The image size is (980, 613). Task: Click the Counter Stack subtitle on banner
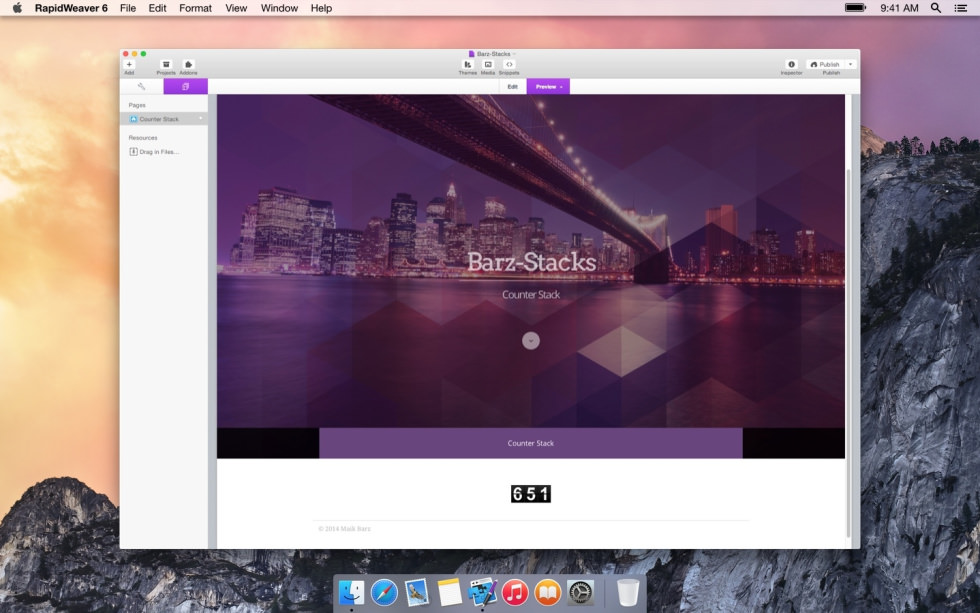click(531, 294)
